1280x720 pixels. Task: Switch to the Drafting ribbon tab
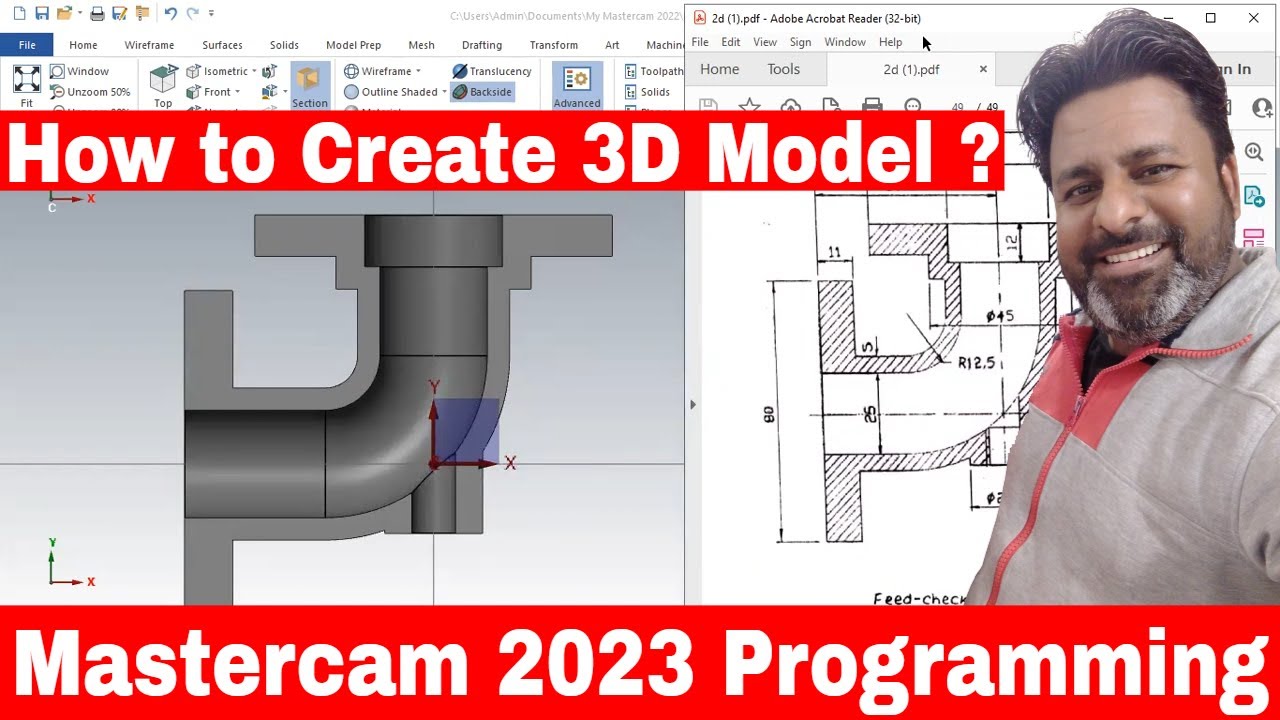tap(482, 45)
